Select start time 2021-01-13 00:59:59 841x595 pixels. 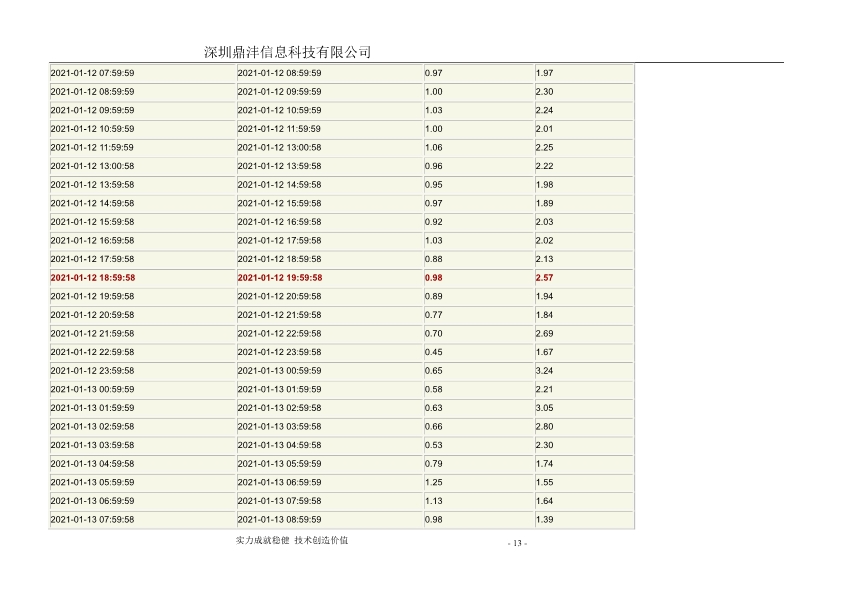[92, 390]
